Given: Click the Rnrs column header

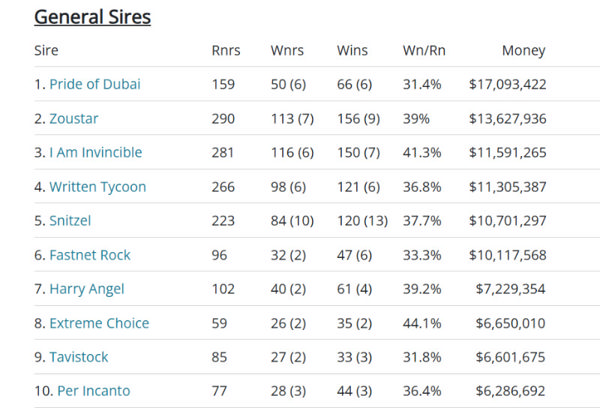Looking at the screenshot, I should [225, 50].
